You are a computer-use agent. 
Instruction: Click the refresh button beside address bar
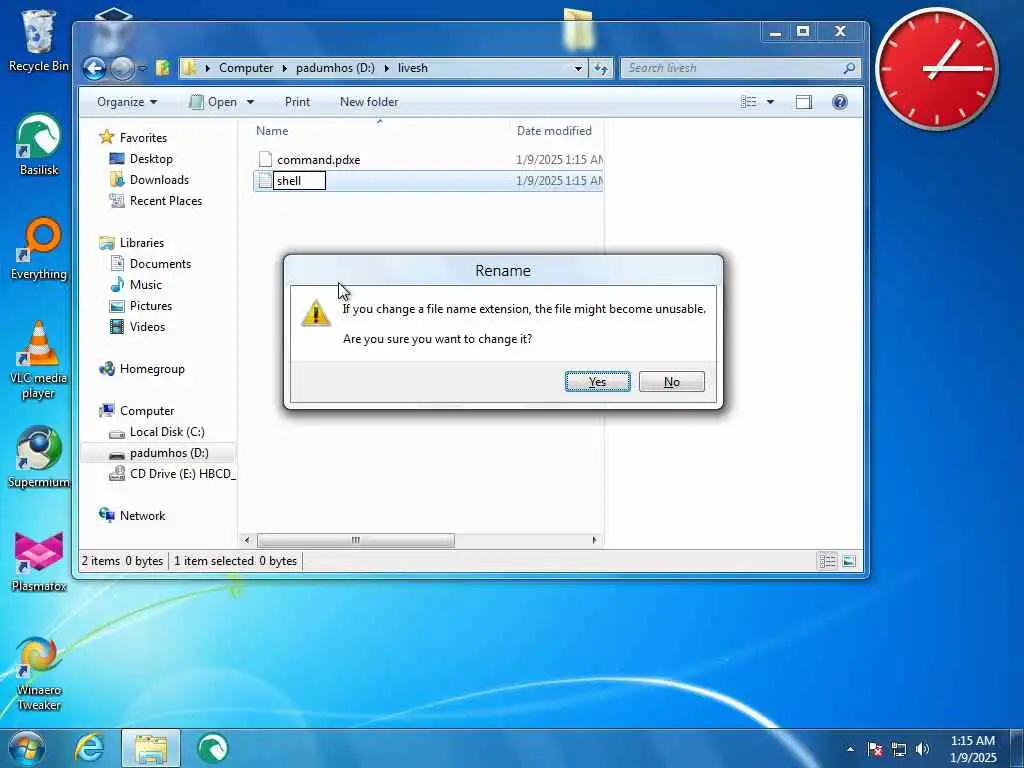coord(601,68)
